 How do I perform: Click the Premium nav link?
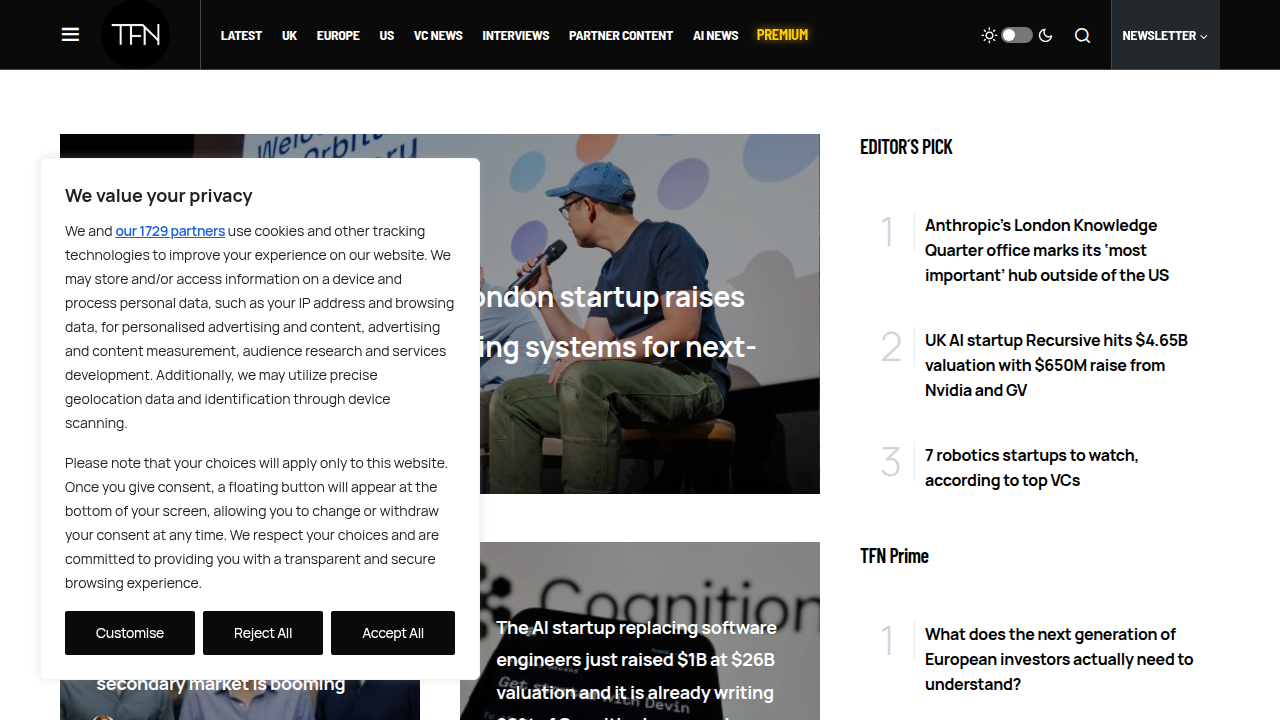(x=782, y=35)
